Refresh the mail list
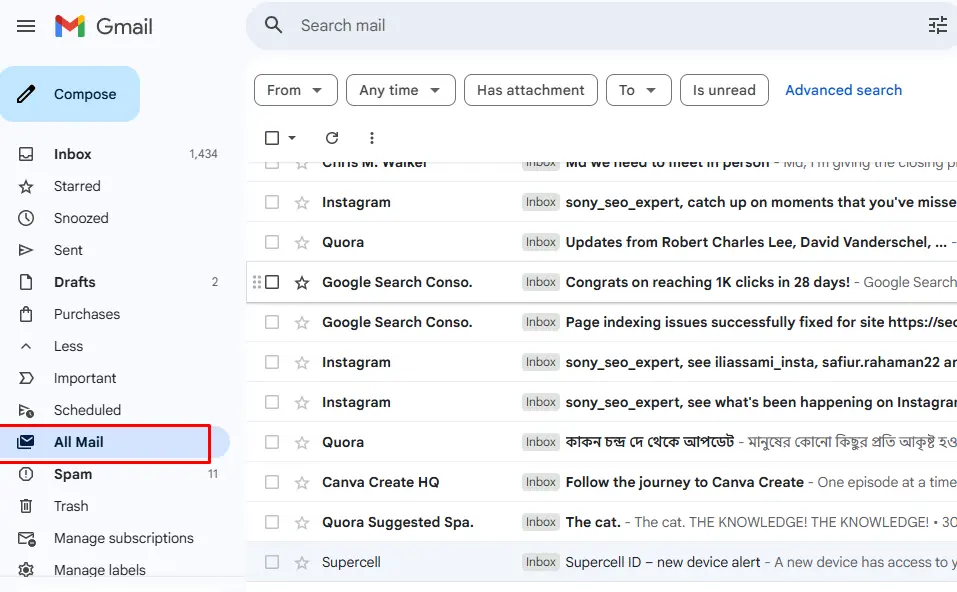 tap(331, 137)
